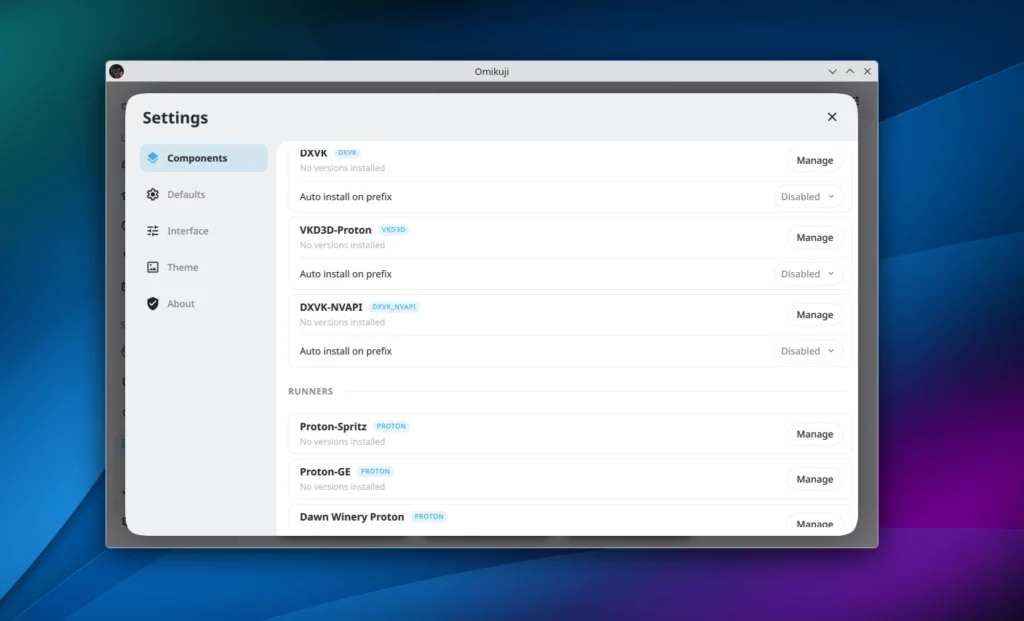Image resolution: width=1024 pixels, height=621 pixels.
Task: Click the Proton-Spritz runner name
Action: click(333, 426)
